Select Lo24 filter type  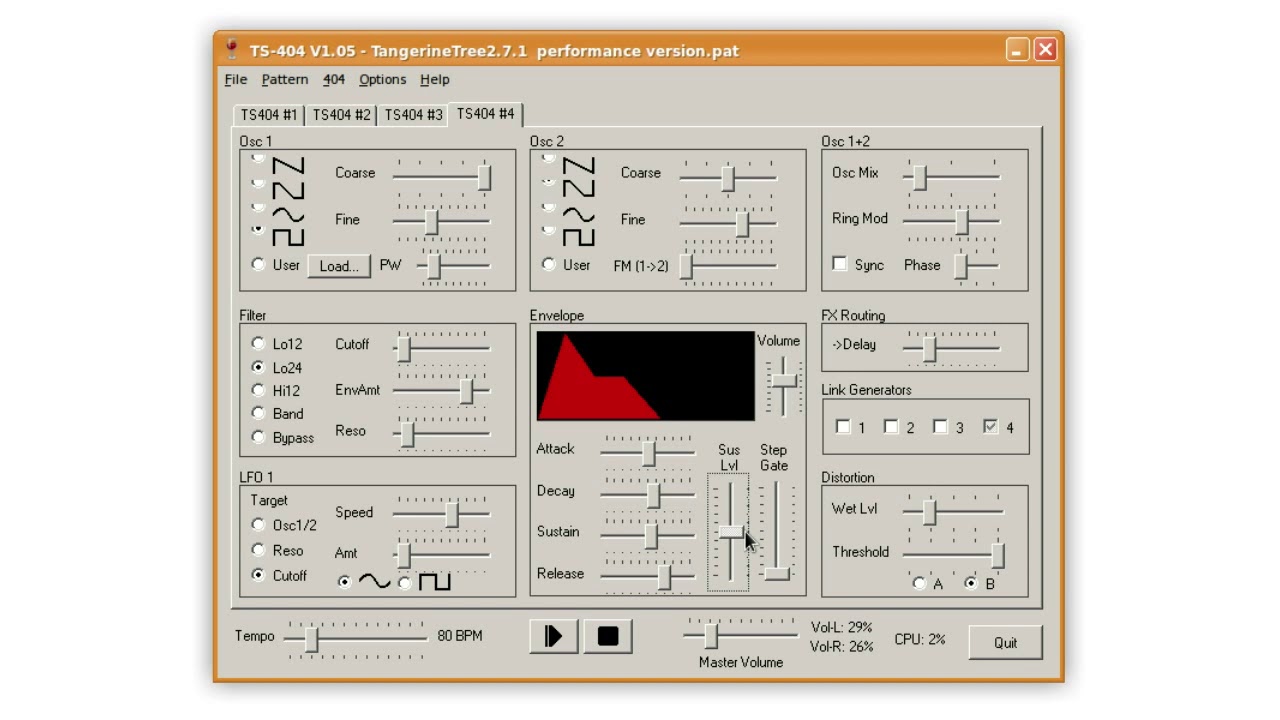(x=259, y=367)
